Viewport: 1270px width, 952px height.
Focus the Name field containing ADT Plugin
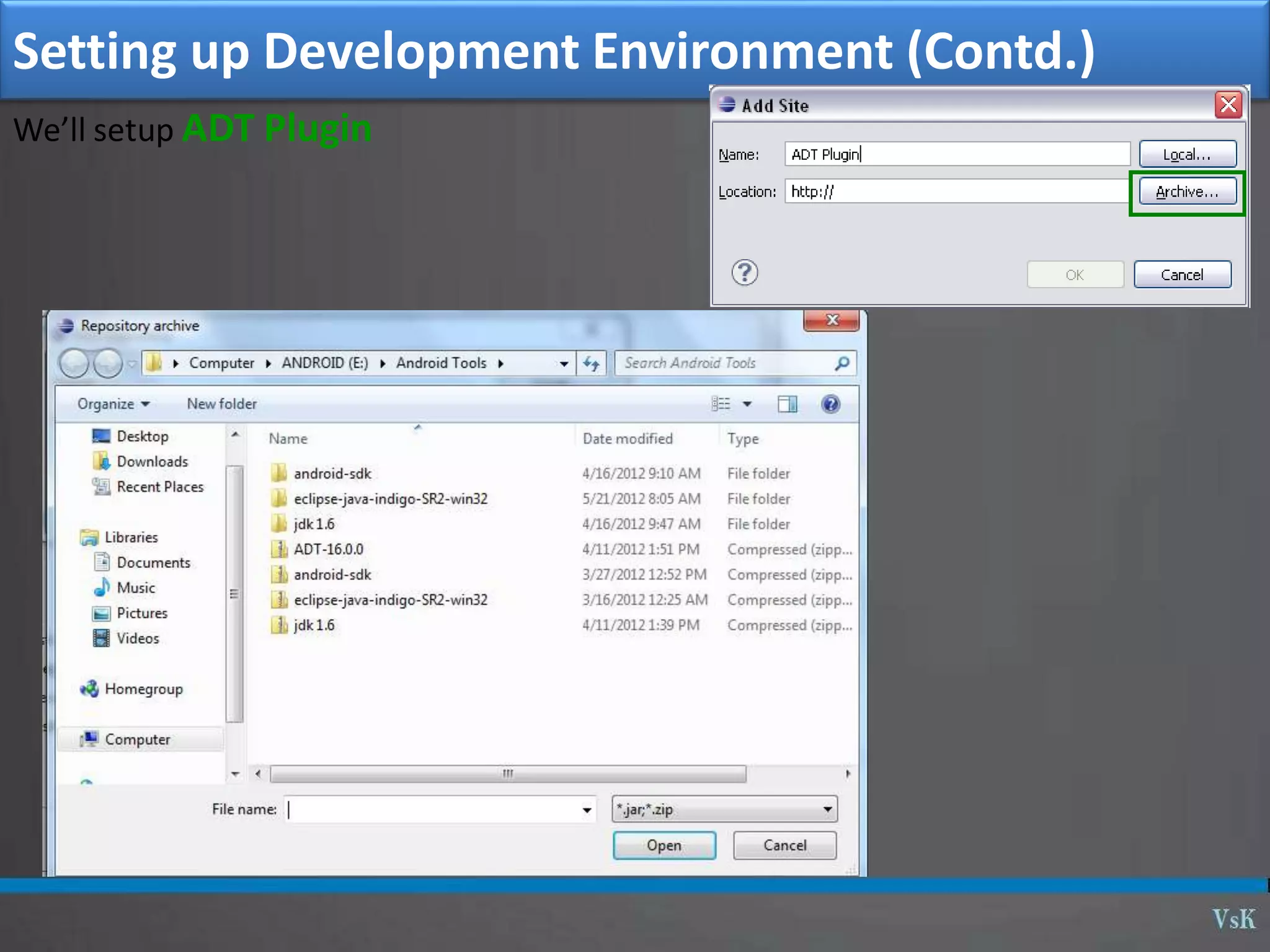tap(957, 154)
